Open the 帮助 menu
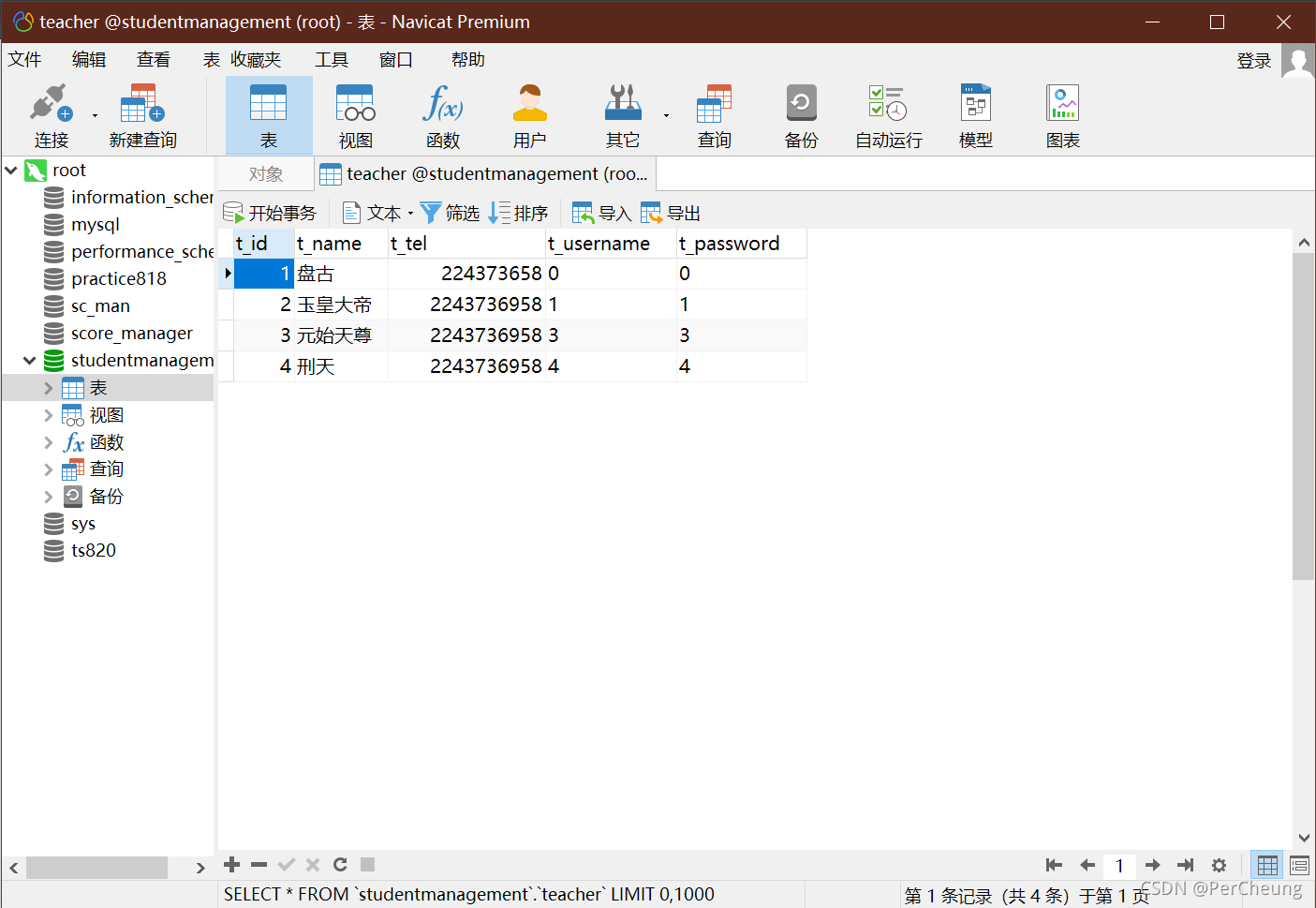Screen dimensions: 1316x908 pos(468,60)
